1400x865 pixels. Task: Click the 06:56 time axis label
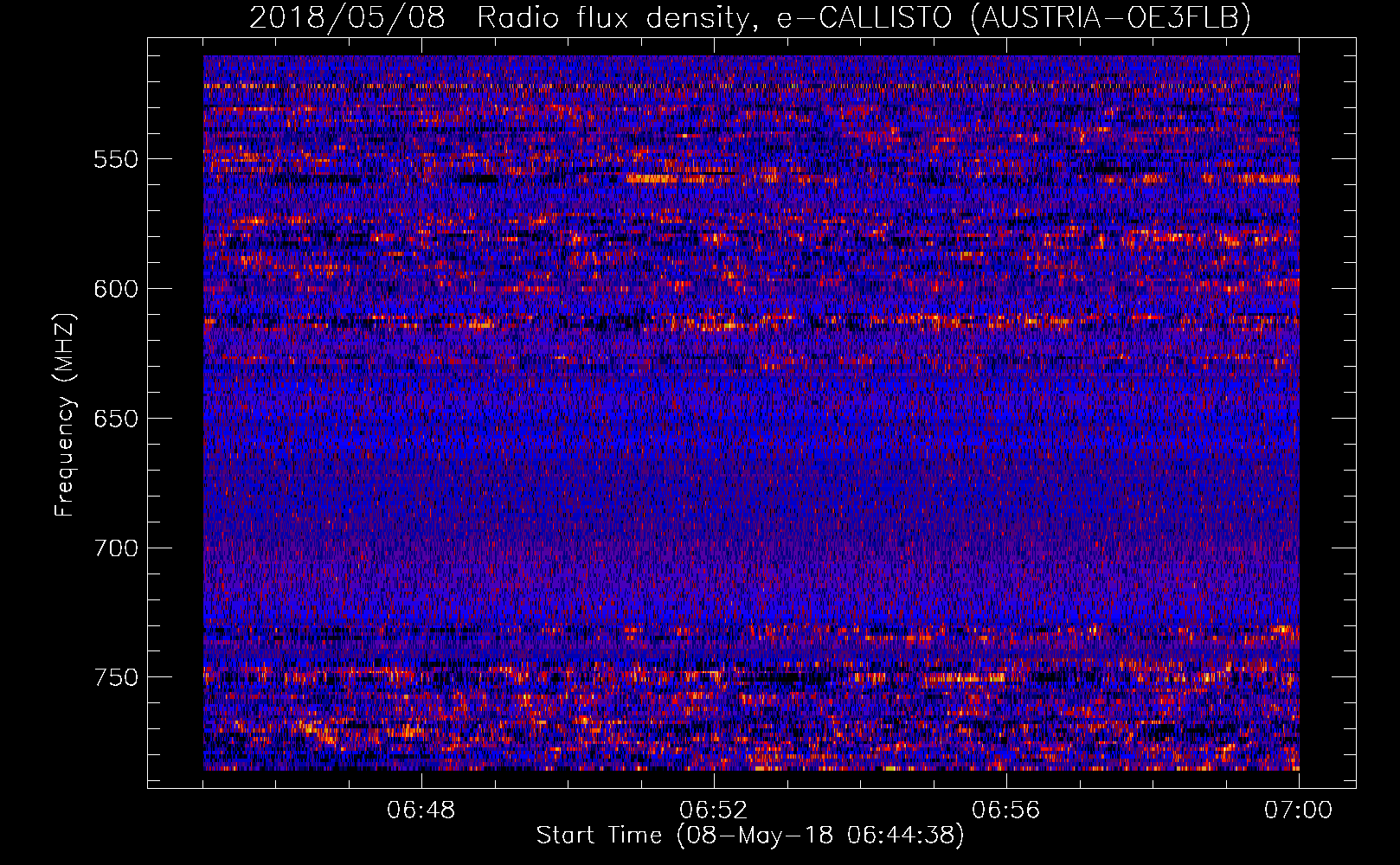pyautogui.click(x=1006, y=811)
